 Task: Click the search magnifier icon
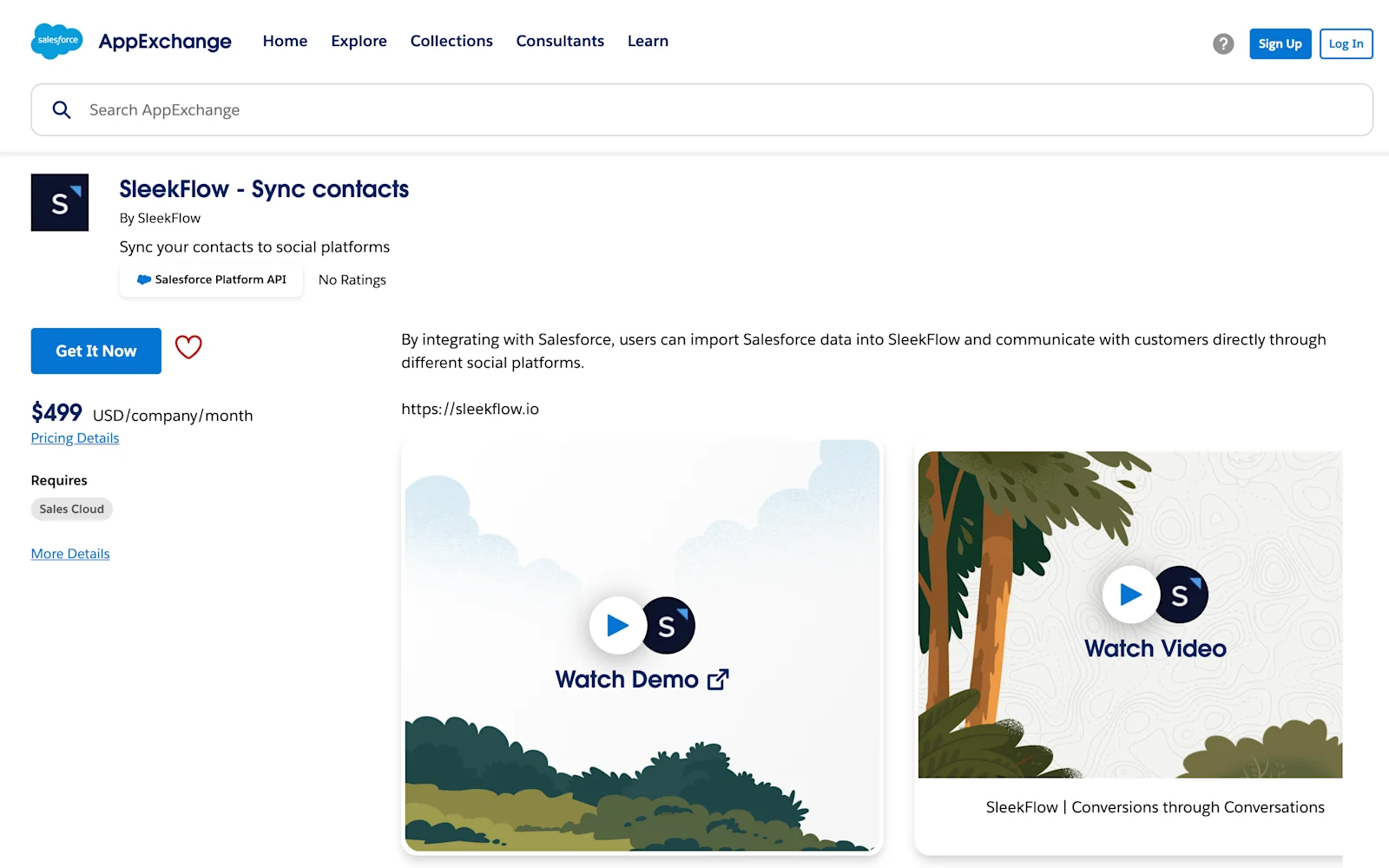pyautogui.click(x=61, y=109)
